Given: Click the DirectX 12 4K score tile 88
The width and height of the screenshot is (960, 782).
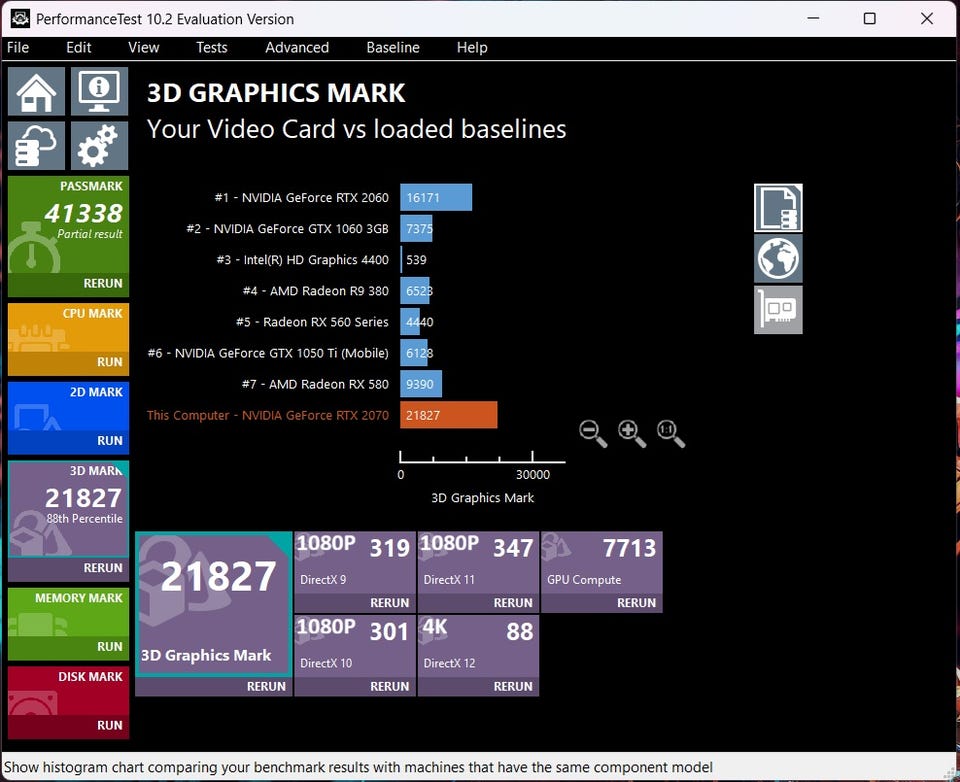Looking at the screenshot, I should 479,646.
